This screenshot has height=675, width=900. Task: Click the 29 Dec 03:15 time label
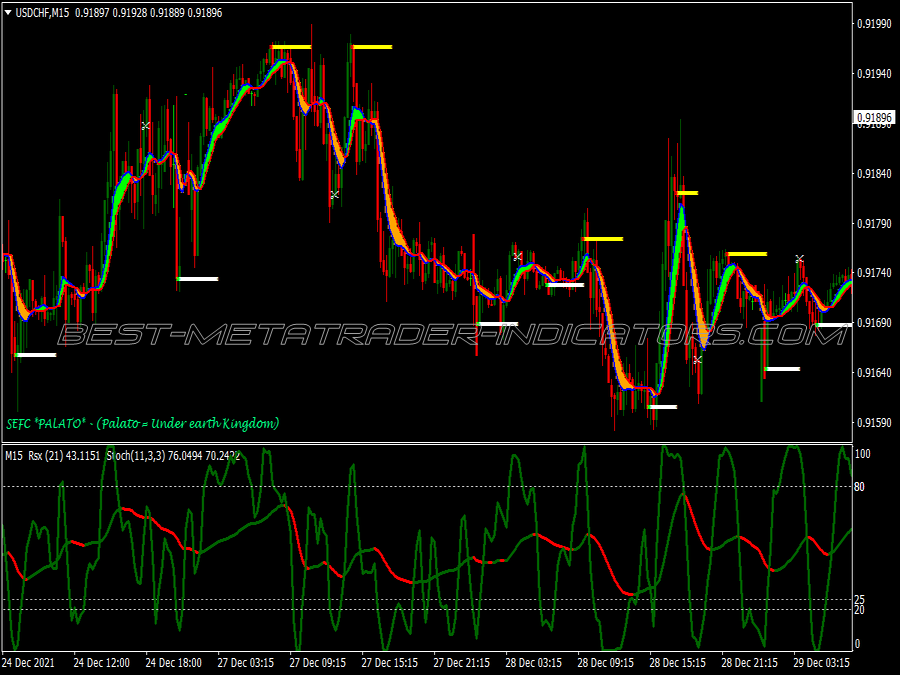(x=822, y=662)
